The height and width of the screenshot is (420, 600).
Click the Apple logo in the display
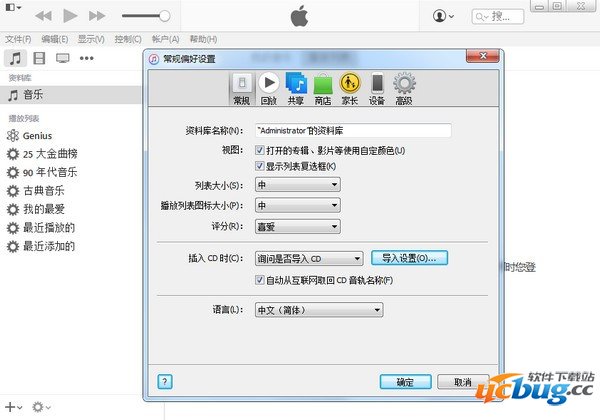pyautogui.click(x=299, y=16)
